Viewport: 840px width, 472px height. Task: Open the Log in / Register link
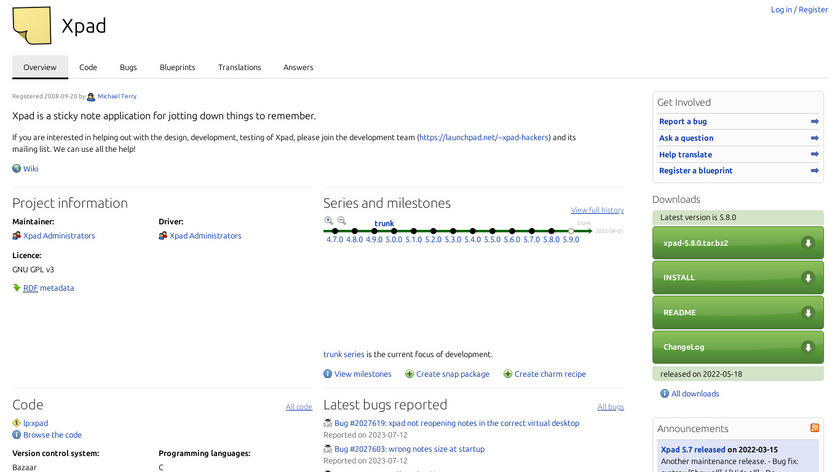click(799, 10)
